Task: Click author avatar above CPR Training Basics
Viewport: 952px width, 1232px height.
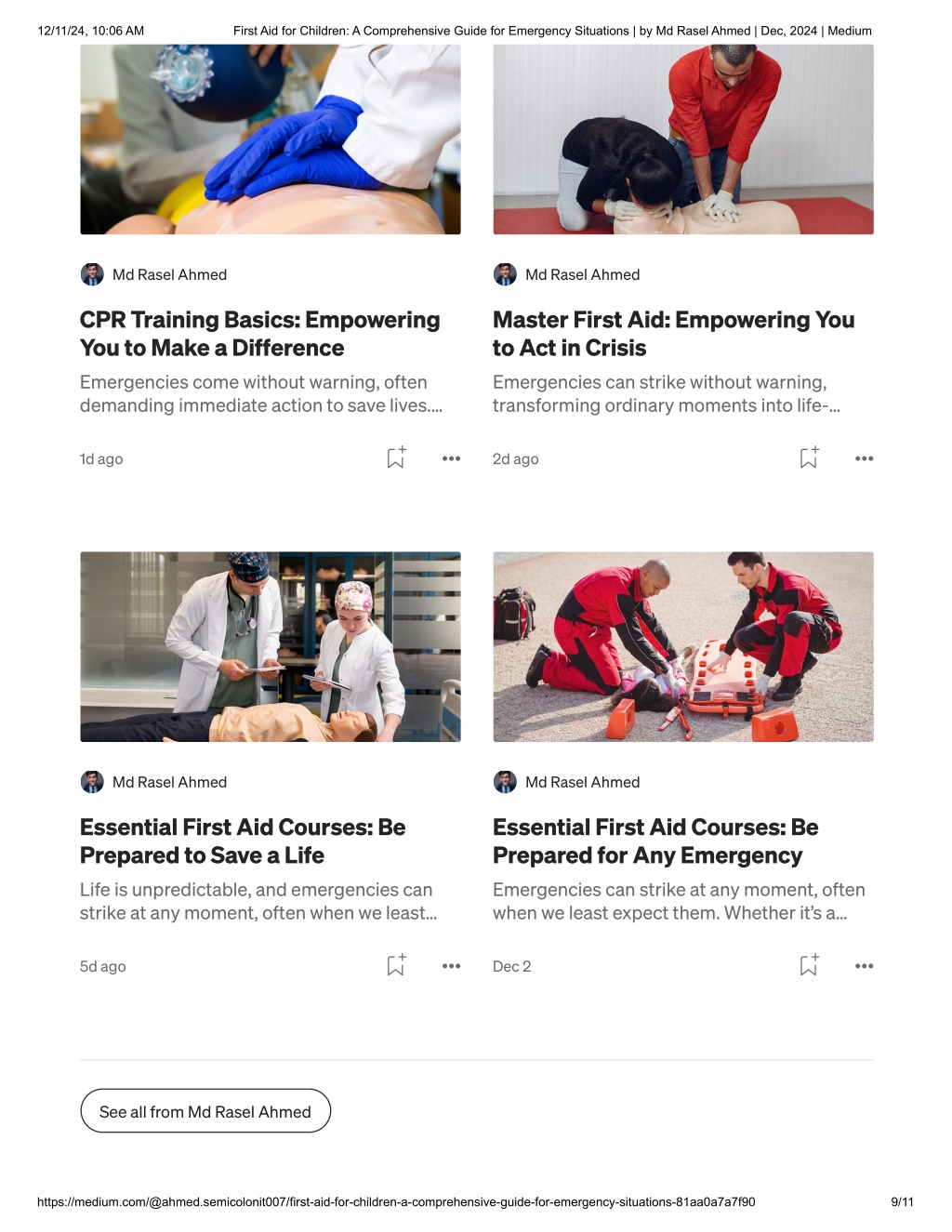Action: pos(92,274)
